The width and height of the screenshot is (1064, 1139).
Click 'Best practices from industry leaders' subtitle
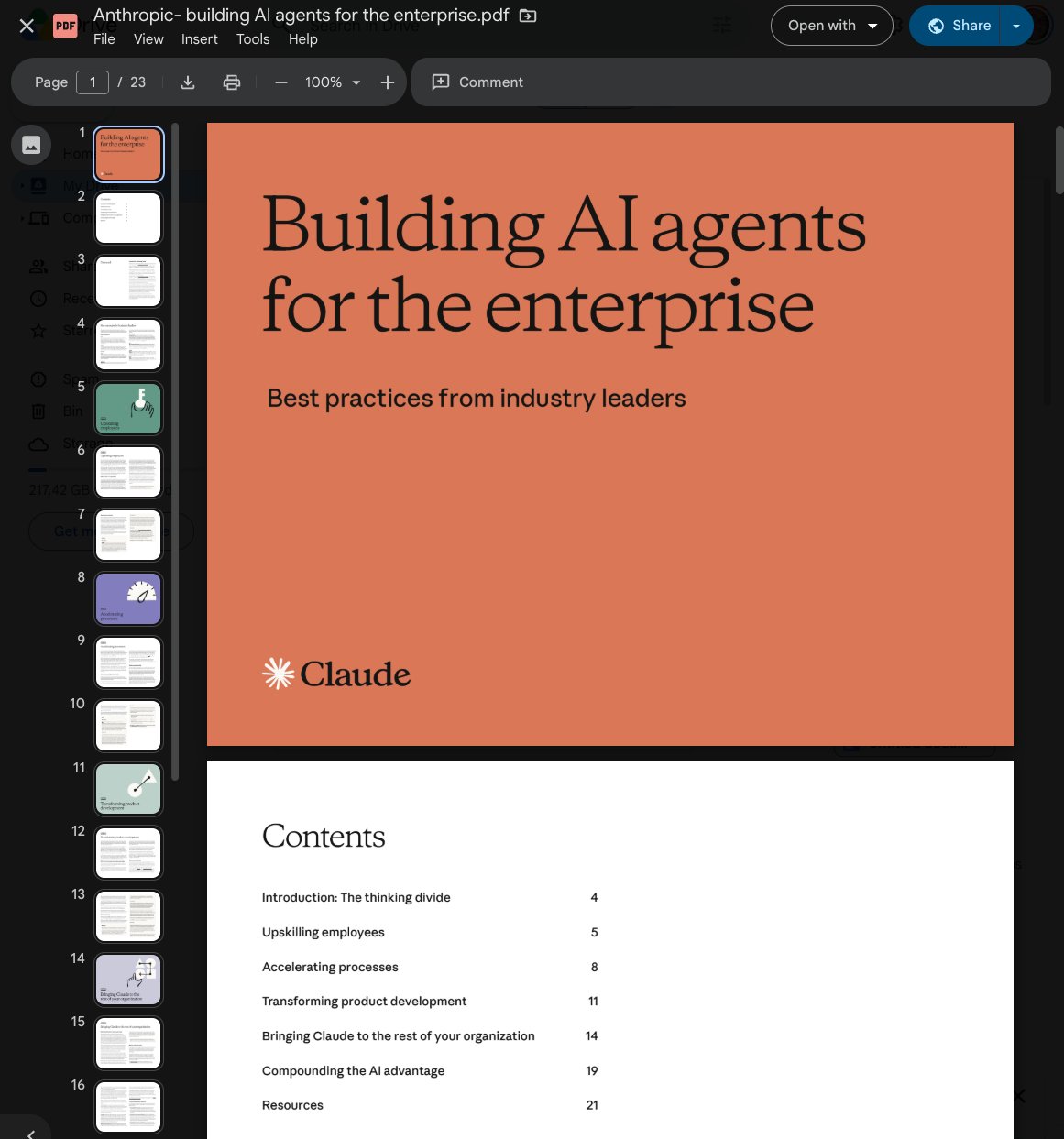477,399
